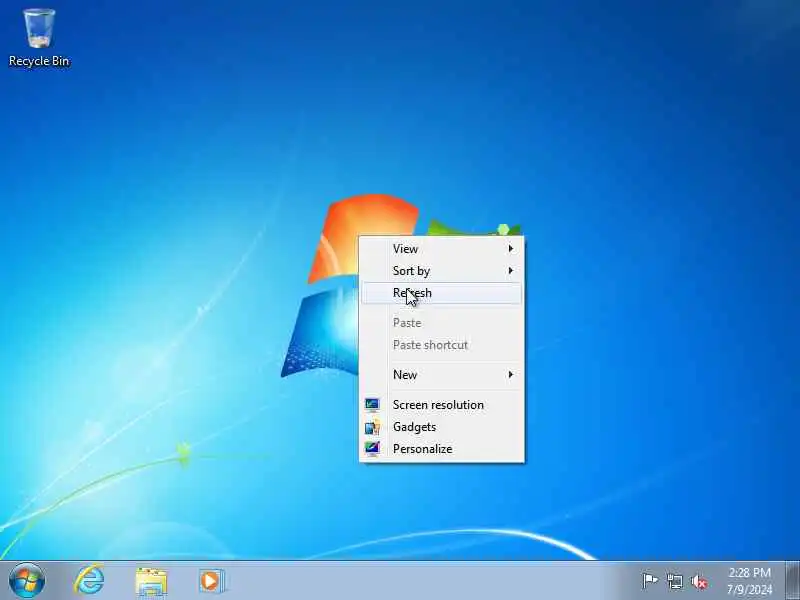The image size is (800, 600).
Task: Launch Windows Media Player from taskbar
Action: pyautogui.click(x=211, y=581)
